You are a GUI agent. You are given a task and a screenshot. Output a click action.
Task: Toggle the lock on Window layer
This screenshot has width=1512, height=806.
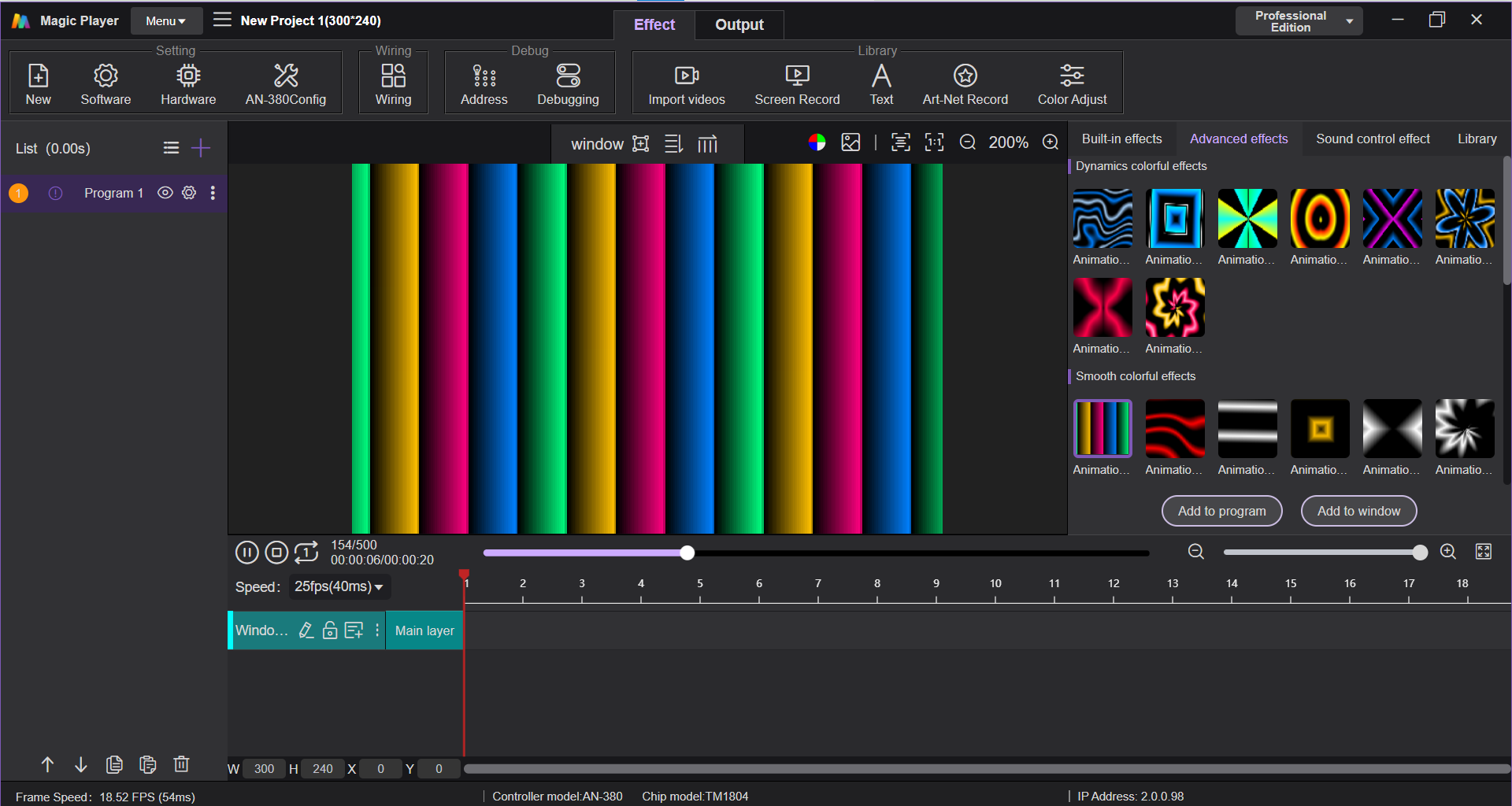point(330,630)
